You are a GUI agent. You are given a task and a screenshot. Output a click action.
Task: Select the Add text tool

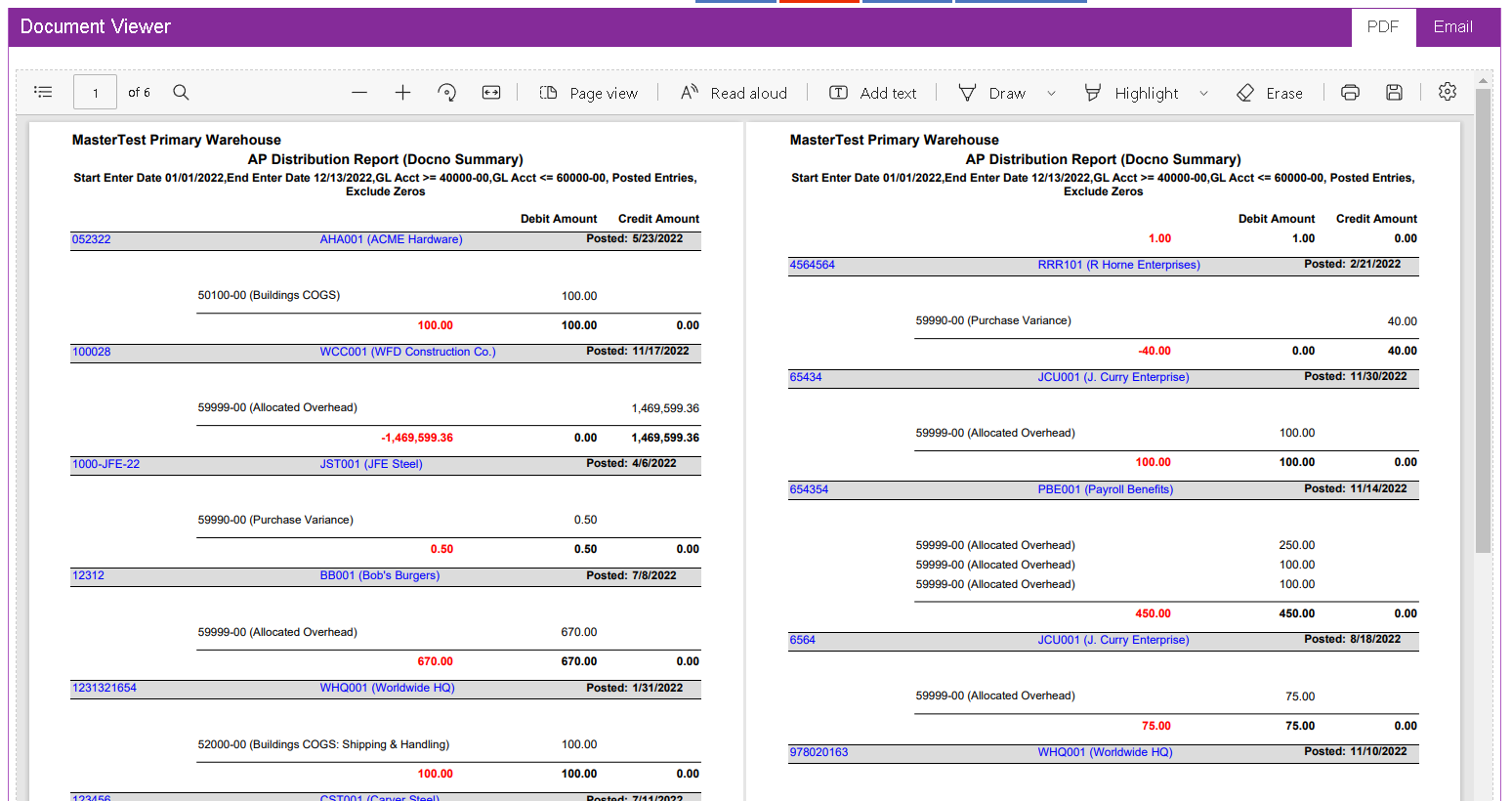[x=873, y=93]
